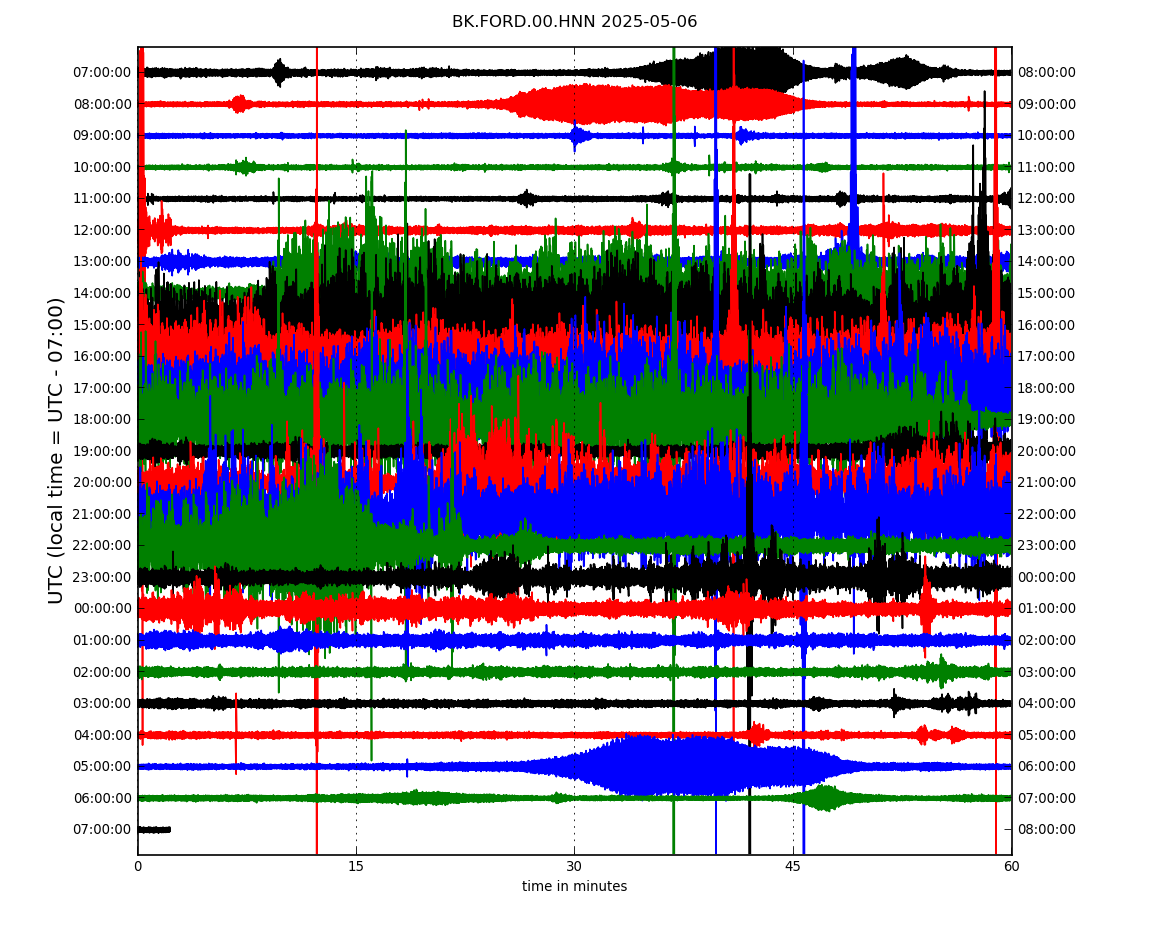Screen dimensions: 1150x950
Task: Click the left 07:00:00 label at the bottom
Action: pyautogui.click(x=102, y=830)
